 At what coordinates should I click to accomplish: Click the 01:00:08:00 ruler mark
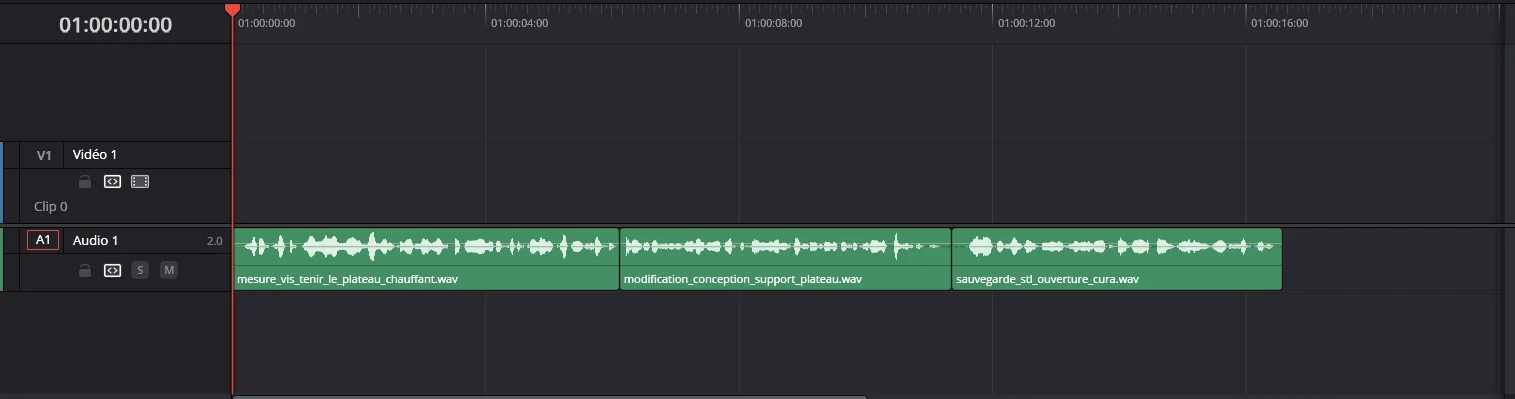pos(773,23)
